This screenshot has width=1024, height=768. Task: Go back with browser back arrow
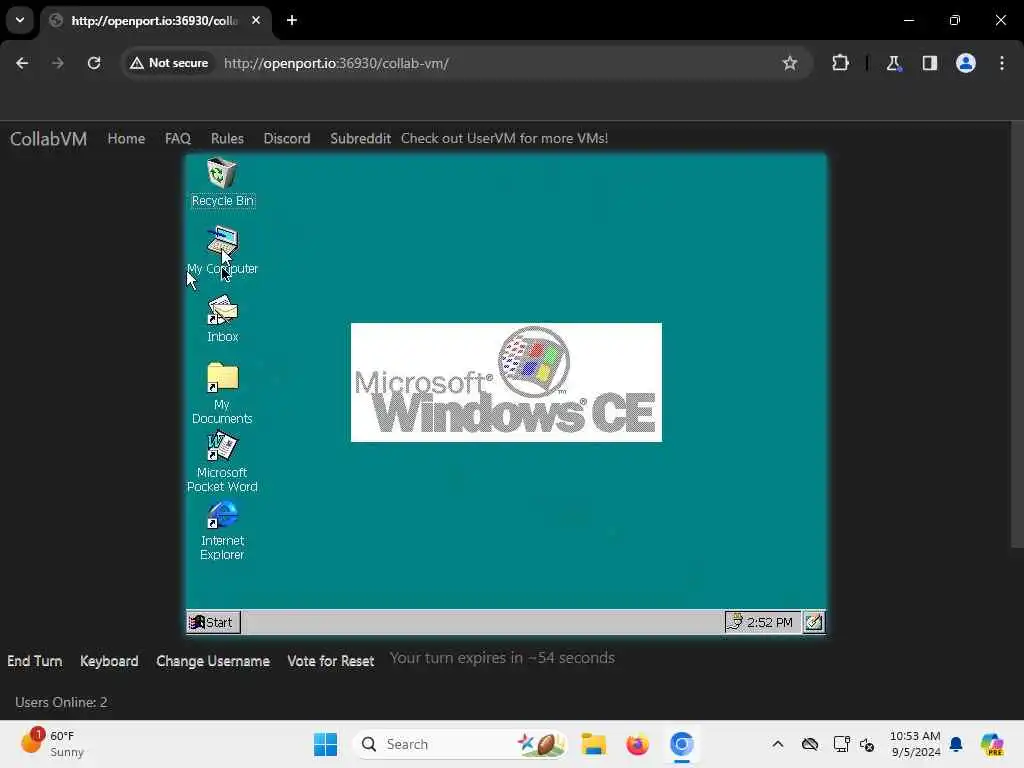22,63
